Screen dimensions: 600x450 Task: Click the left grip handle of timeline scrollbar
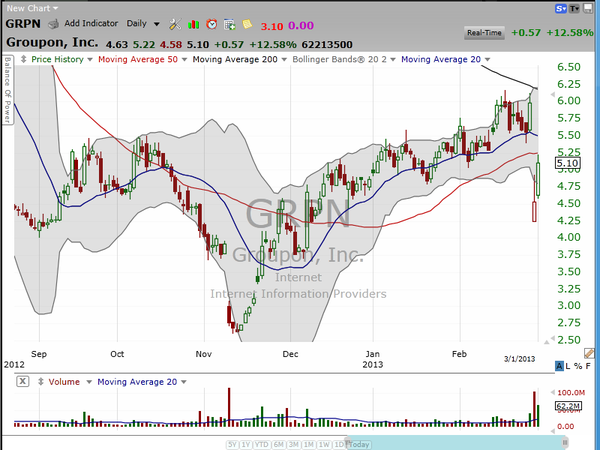point(349,443)
